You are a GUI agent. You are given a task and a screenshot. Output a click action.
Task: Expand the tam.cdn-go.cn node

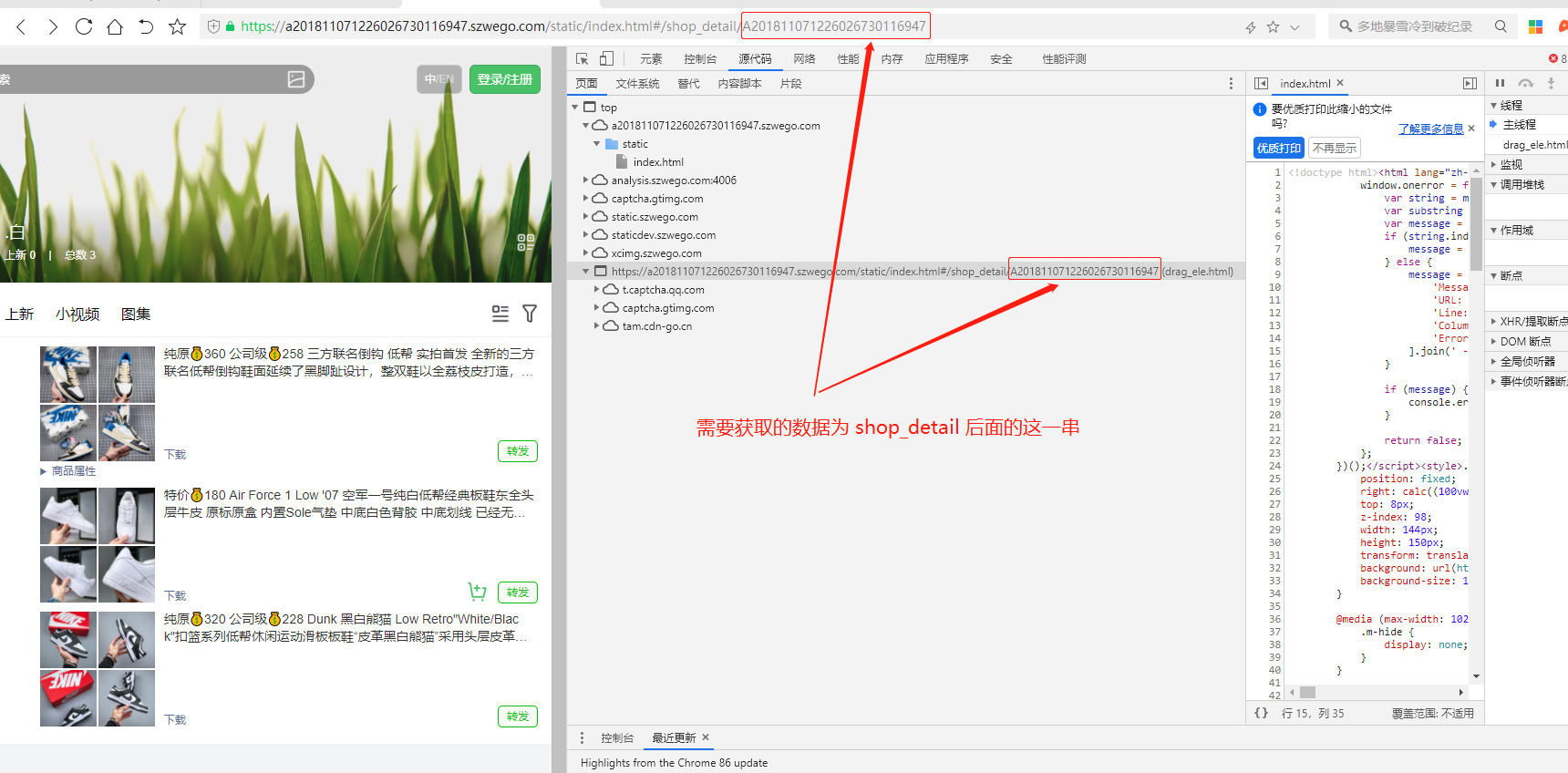tap(597, 326)
